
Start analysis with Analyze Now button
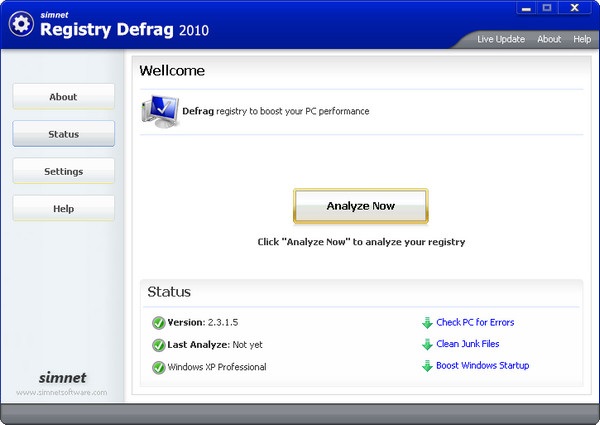point(360,206)
